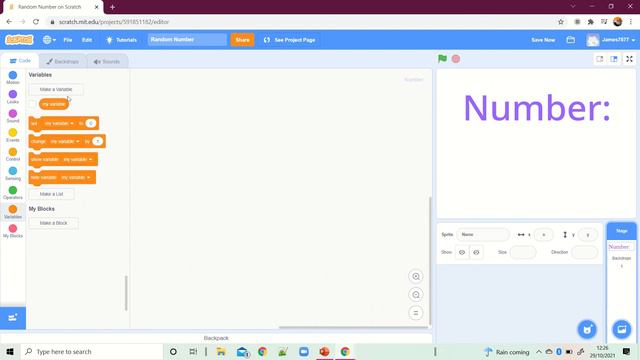
Task: Open variable dropdown in the change block
Action: [x=65, y=141]
